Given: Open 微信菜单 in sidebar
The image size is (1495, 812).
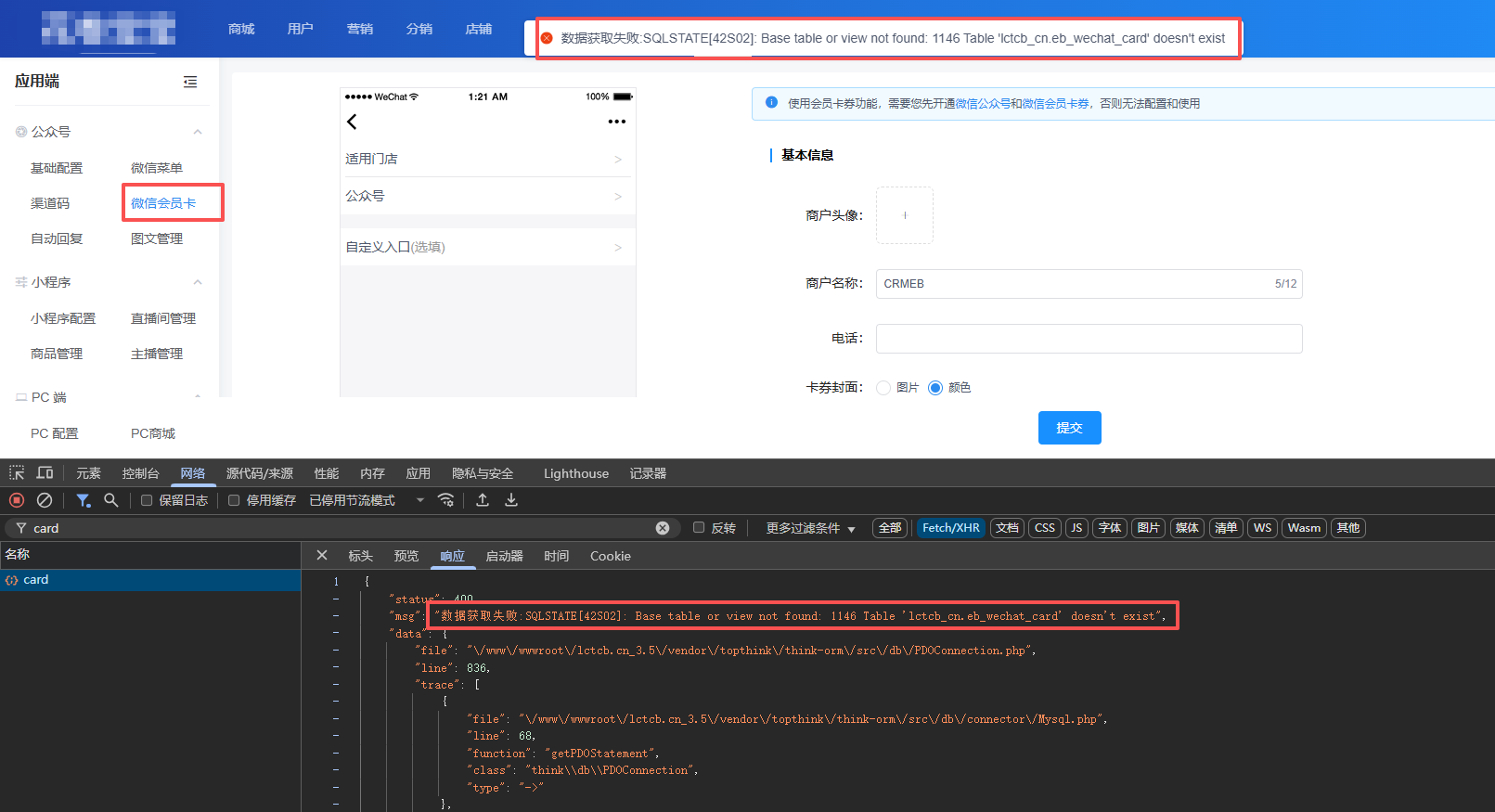Looking at the screenshot, I should pos(157,168).
